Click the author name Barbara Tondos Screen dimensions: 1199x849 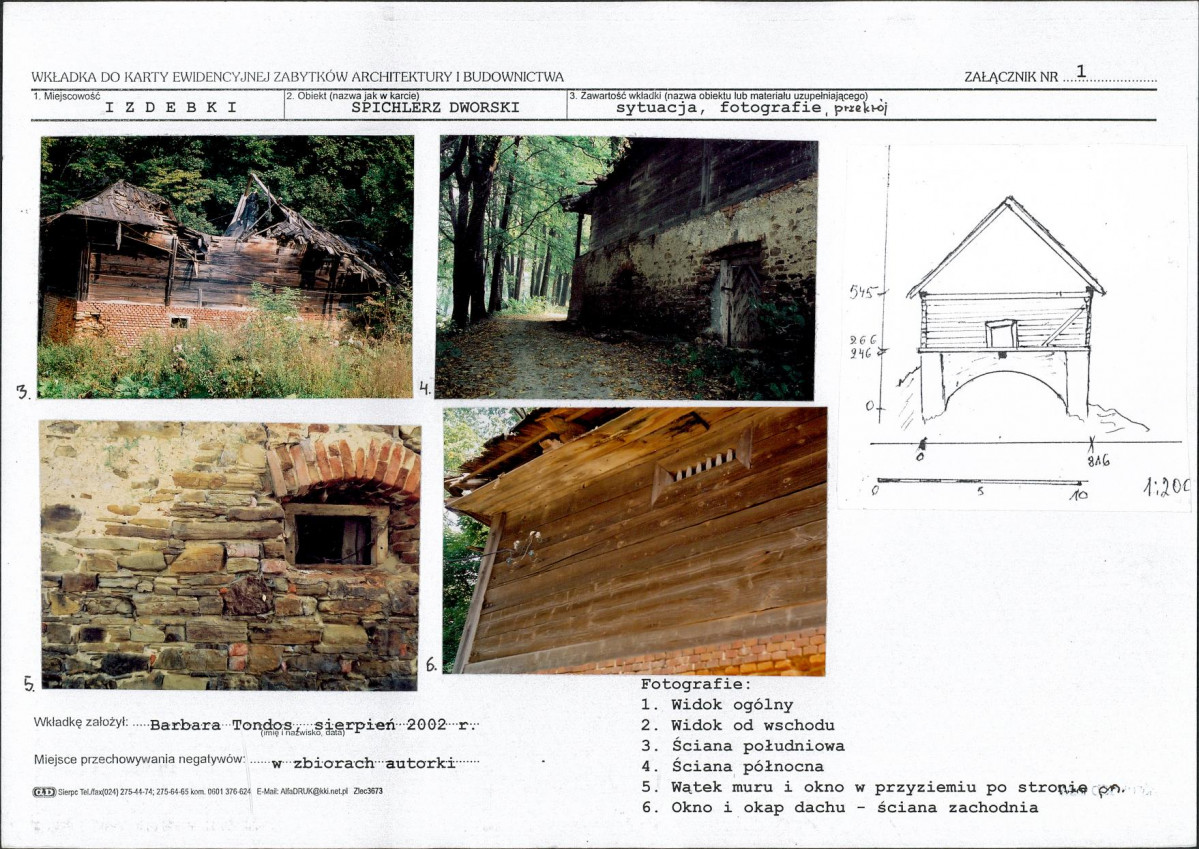click(221, 725)
